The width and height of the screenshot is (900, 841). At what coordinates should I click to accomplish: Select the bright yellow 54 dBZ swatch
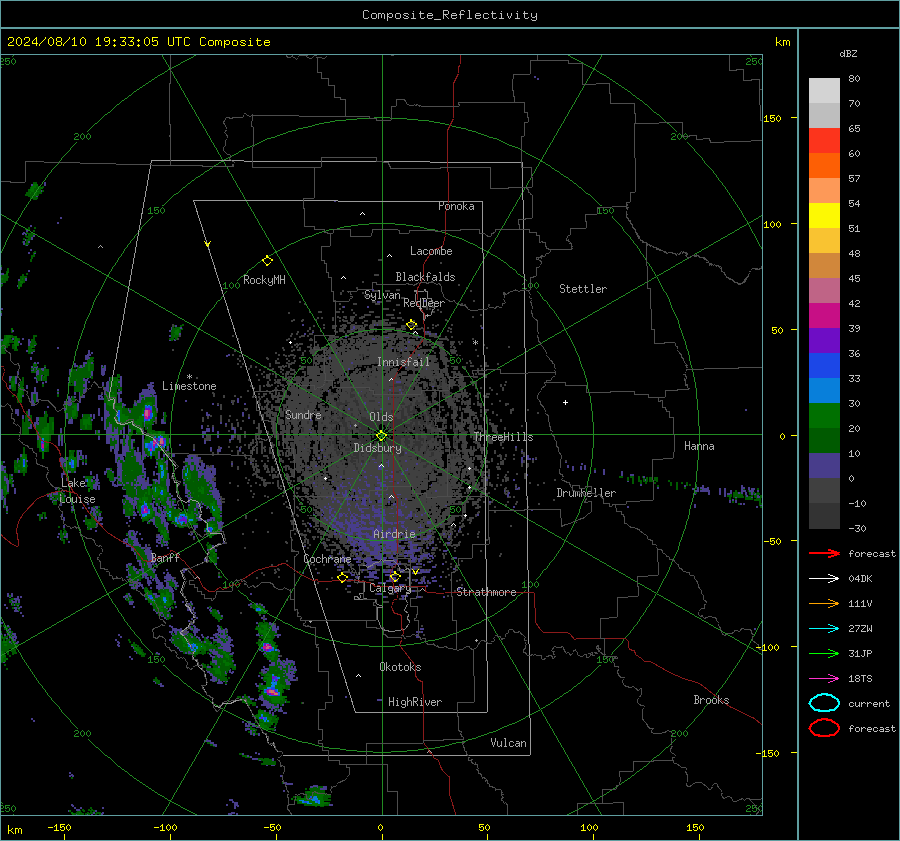coord(824,215)
